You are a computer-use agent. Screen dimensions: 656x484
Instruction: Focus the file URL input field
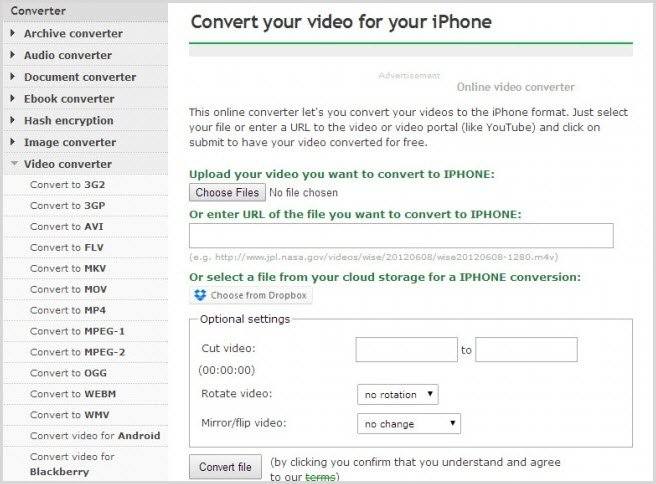pyautogui.click(x=401, y=236)
